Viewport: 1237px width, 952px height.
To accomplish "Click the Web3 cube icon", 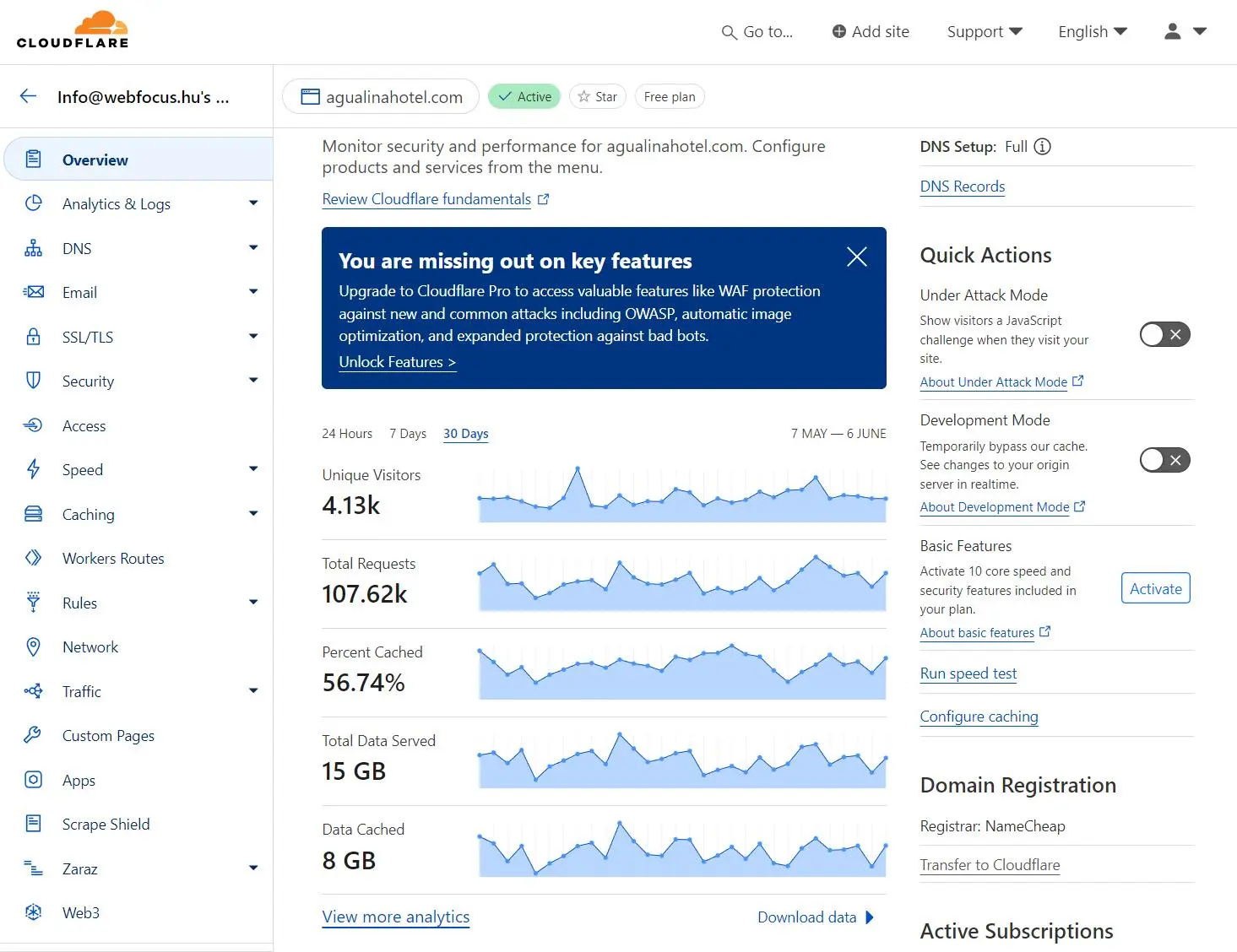I will pos(33,912).
